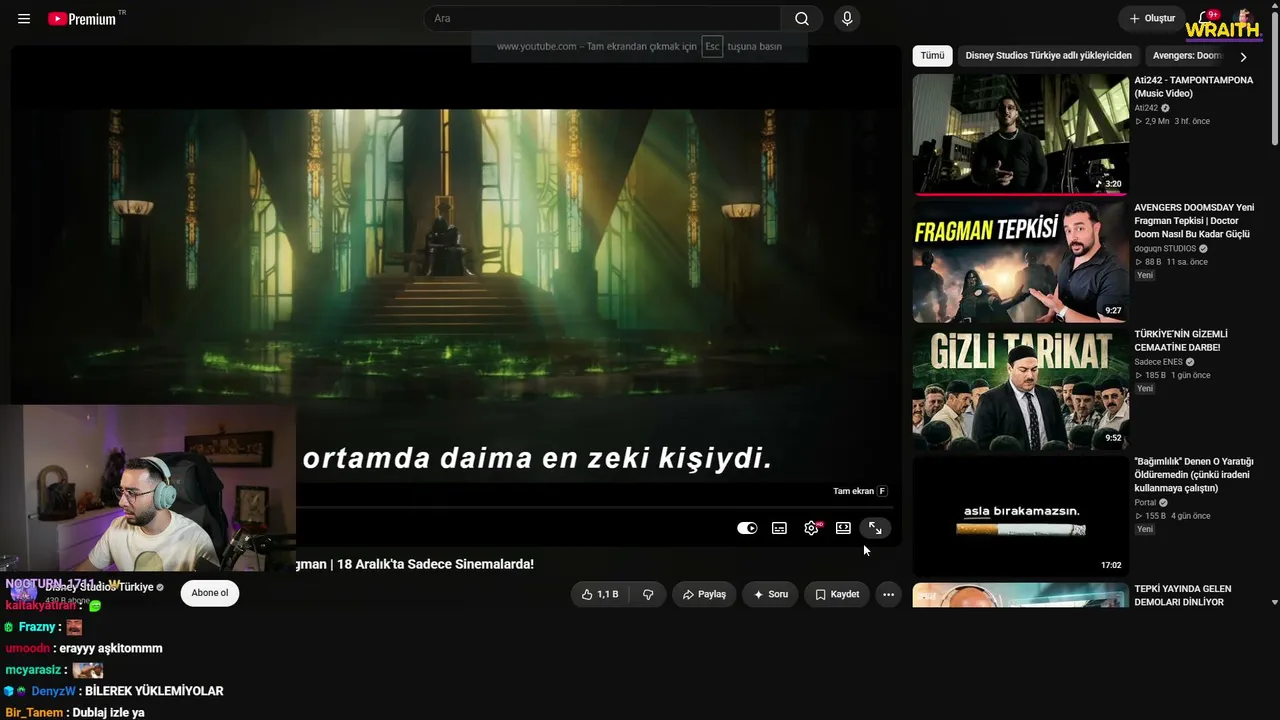Click chat username Bir_Tanem
Image resolution: width=1280 pixels, height=720 pixels.
(34, 713)
